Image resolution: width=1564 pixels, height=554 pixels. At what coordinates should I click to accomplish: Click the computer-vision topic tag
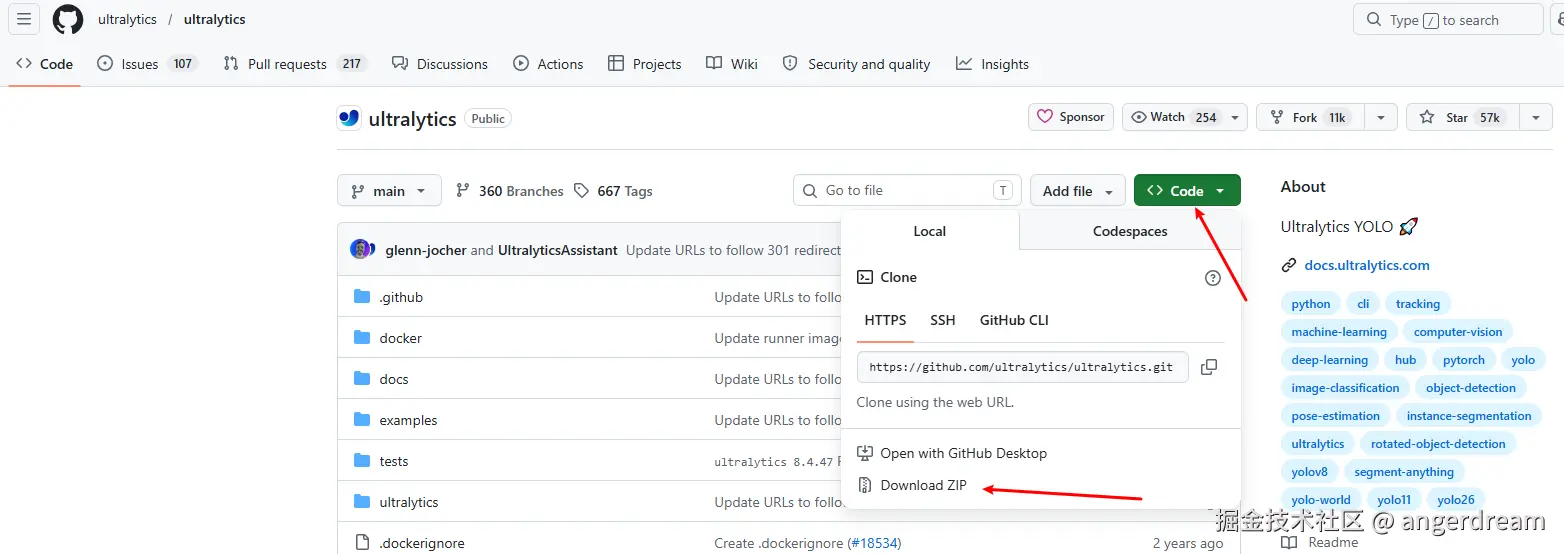[1458, 332]
